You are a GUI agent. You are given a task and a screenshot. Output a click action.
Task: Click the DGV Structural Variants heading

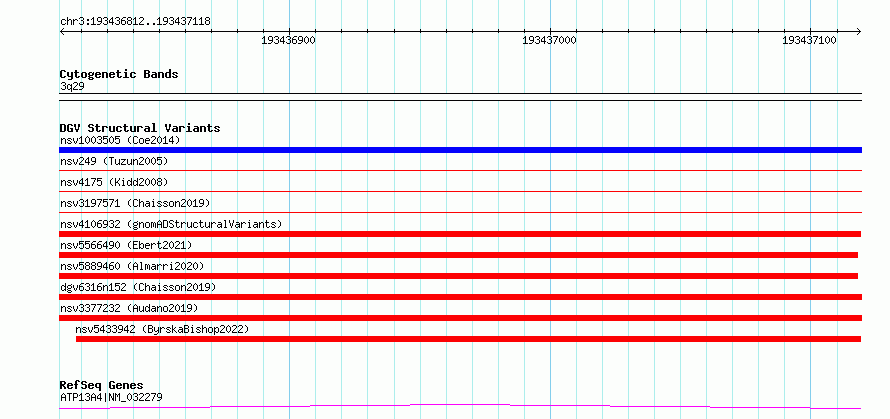(x=140, y=128)
